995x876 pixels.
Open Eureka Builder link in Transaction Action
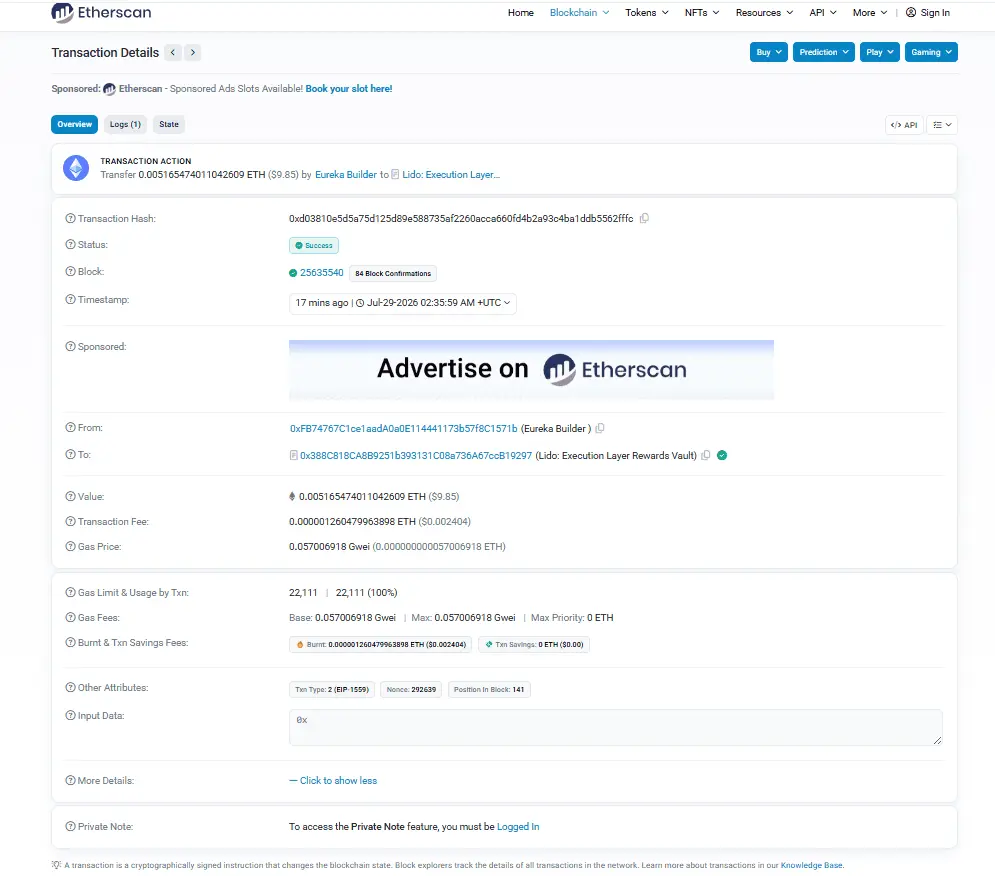click(346, 175)
